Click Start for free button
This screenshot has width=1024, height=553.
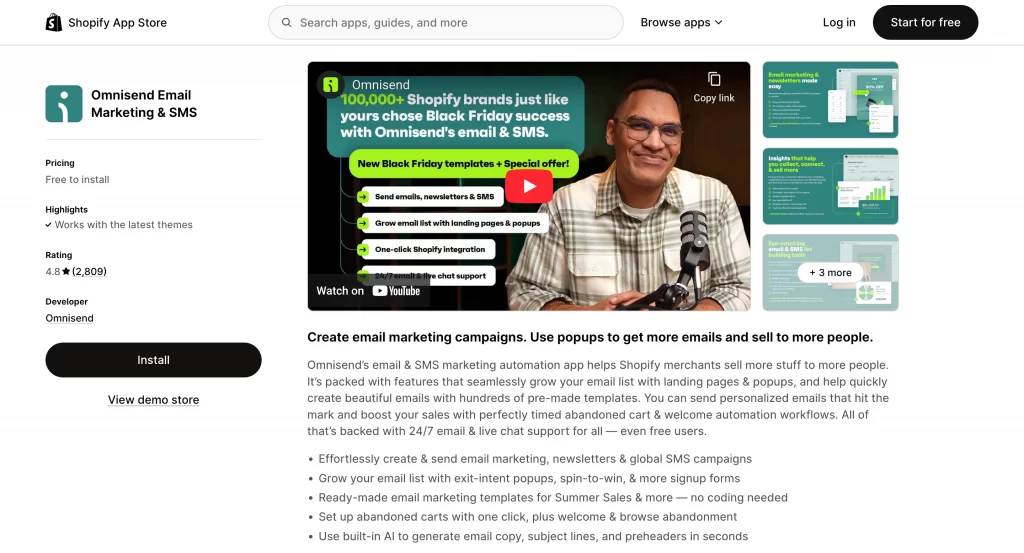point(925,22)
